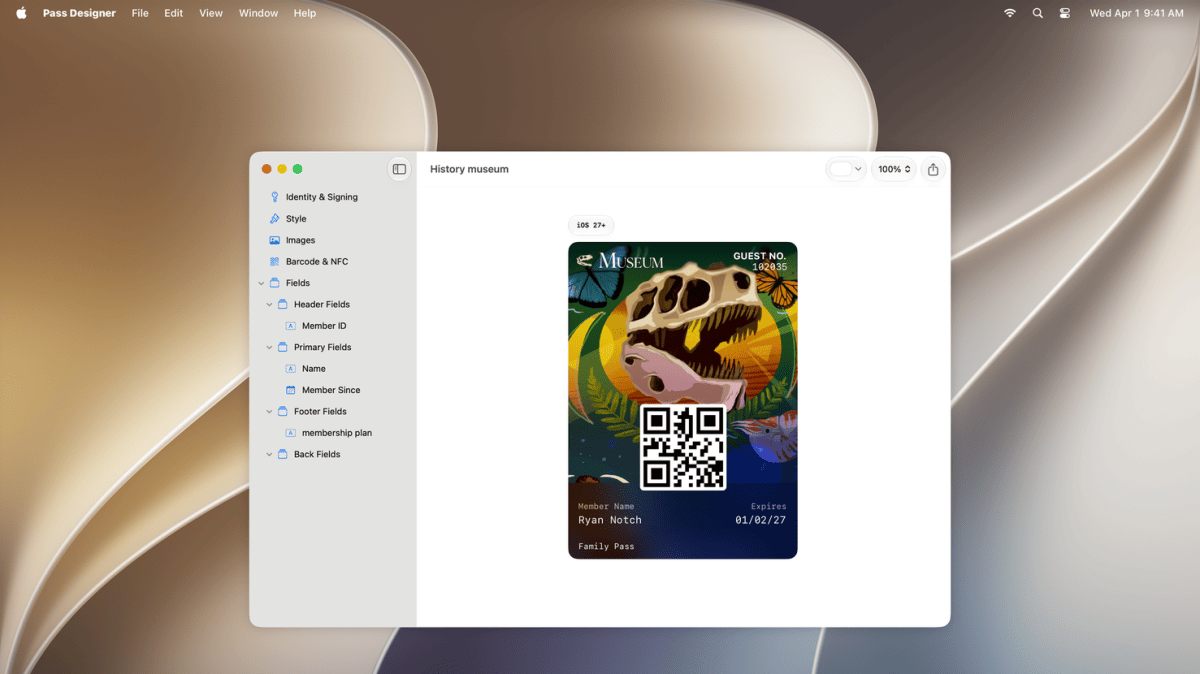Click the History museum document title
The image size is (1200, 674).
469,169
